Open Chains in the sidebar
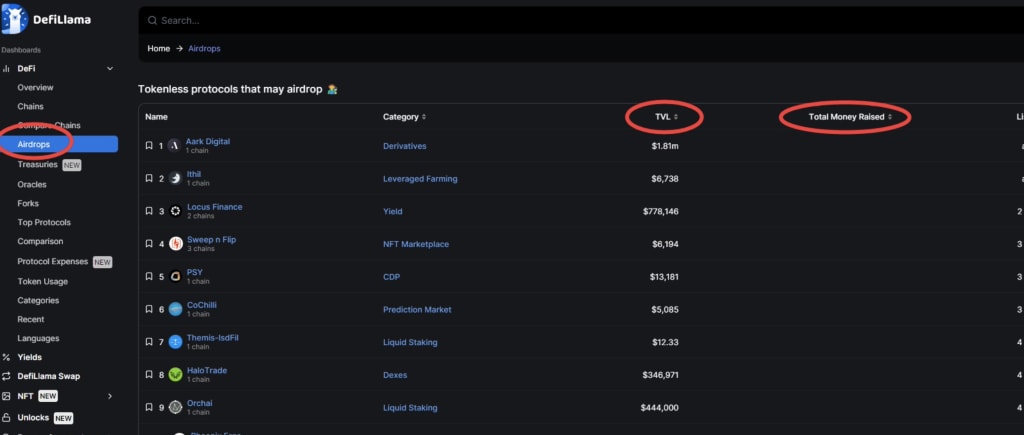The height and width of the screenshot is (435, 1024). [31, 106]
